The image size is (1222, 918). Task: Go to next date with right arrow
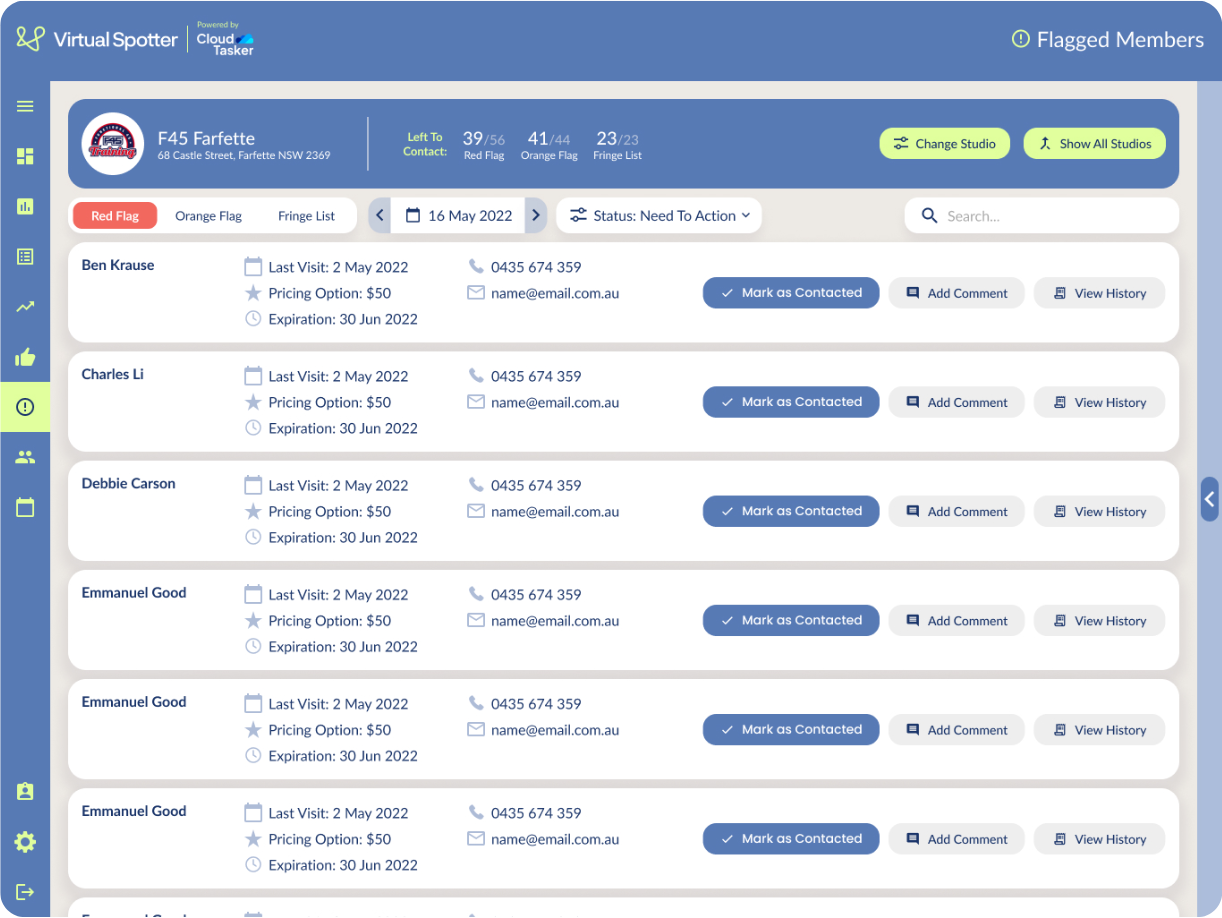pyautogui.click(x=536, y=216)
